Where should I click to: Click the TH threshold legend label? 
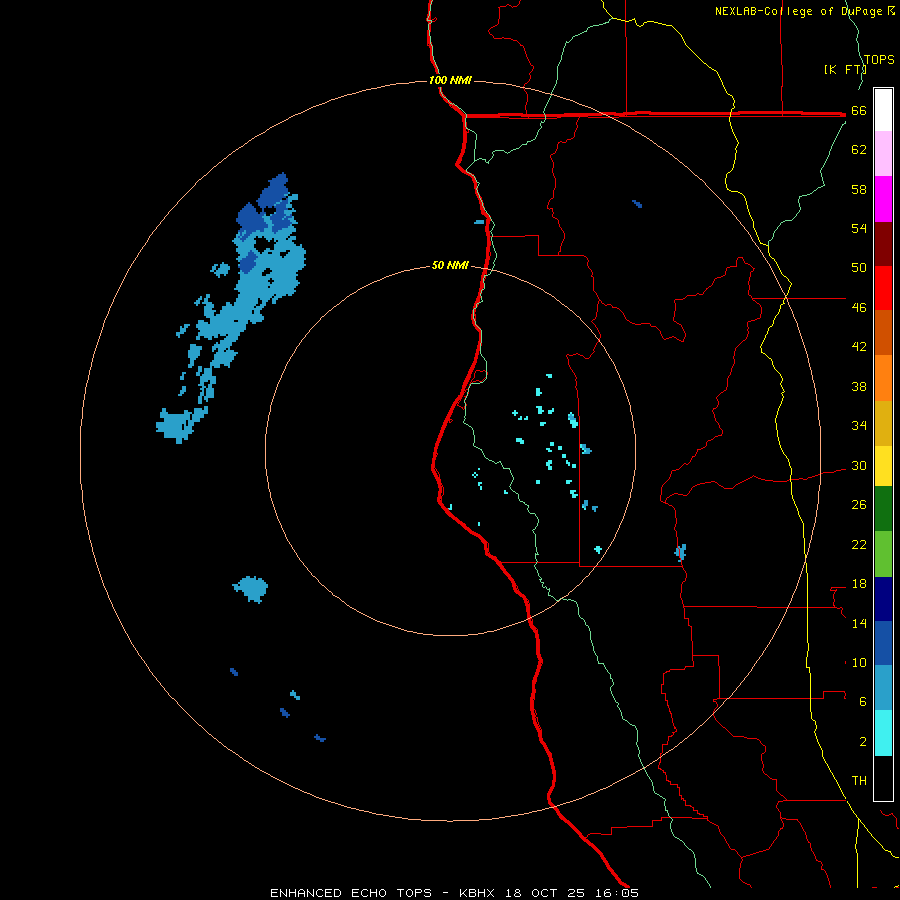click(859, 780)
